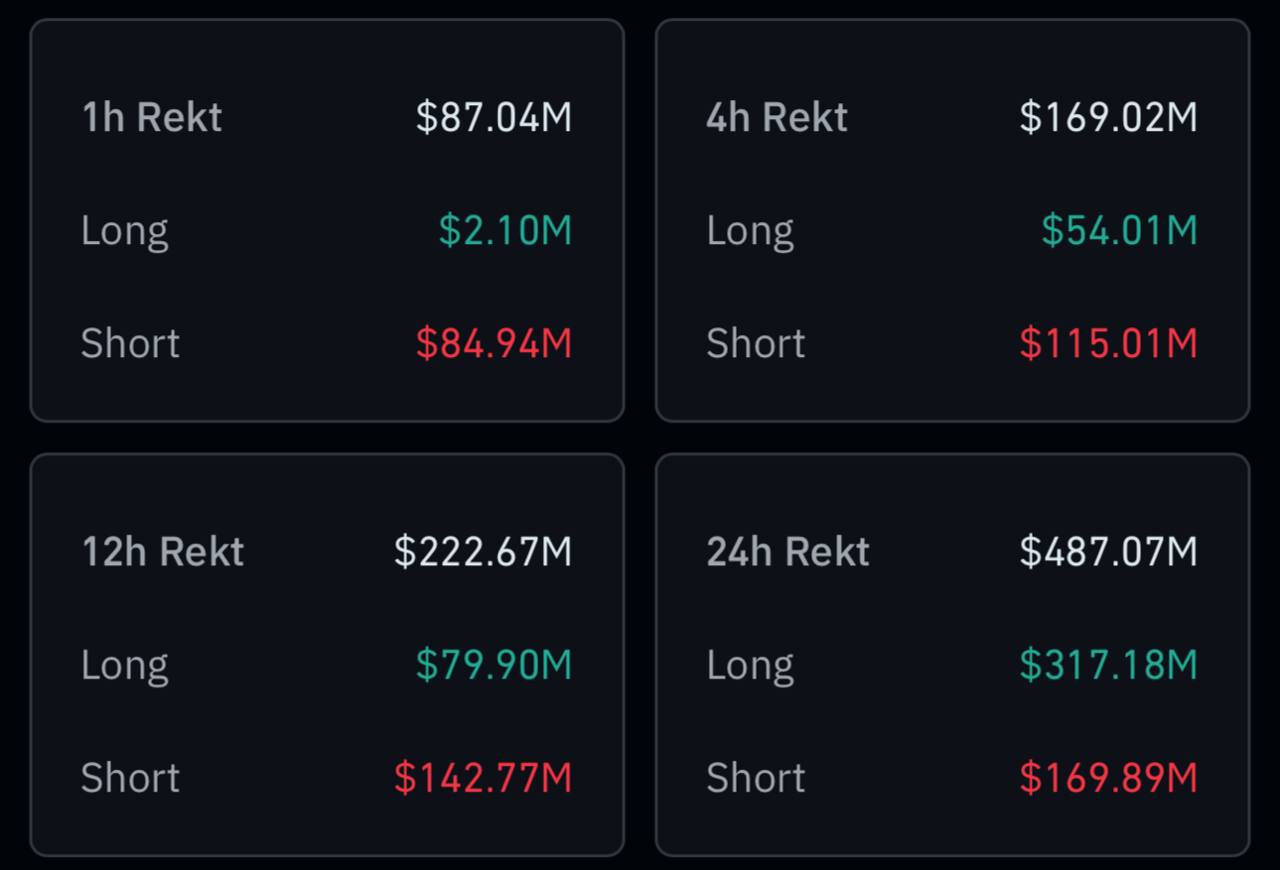Select the 4h Rekt total $169.02M
Image resolution: width=1280 pixels, height=870 pixels.
pyautogui.click(x=1108, y=117)
